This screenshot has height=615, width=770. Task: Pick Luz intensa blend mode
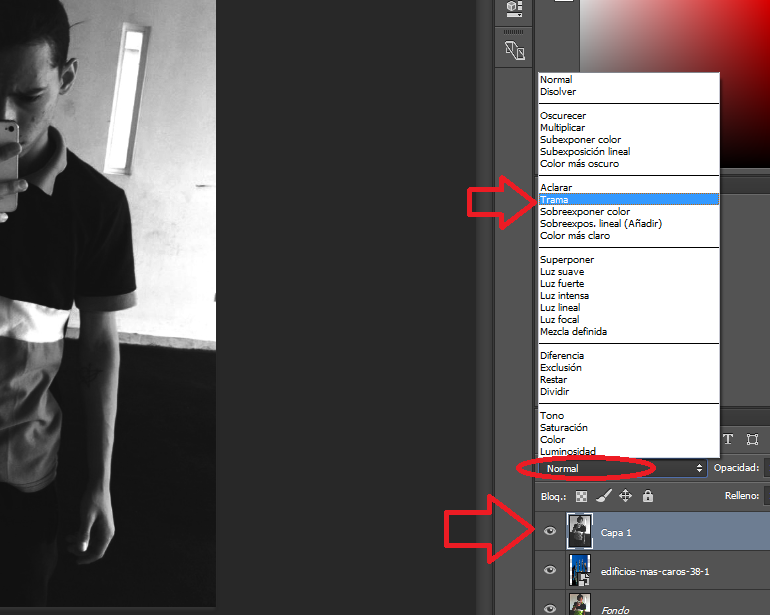coord(629,296)
